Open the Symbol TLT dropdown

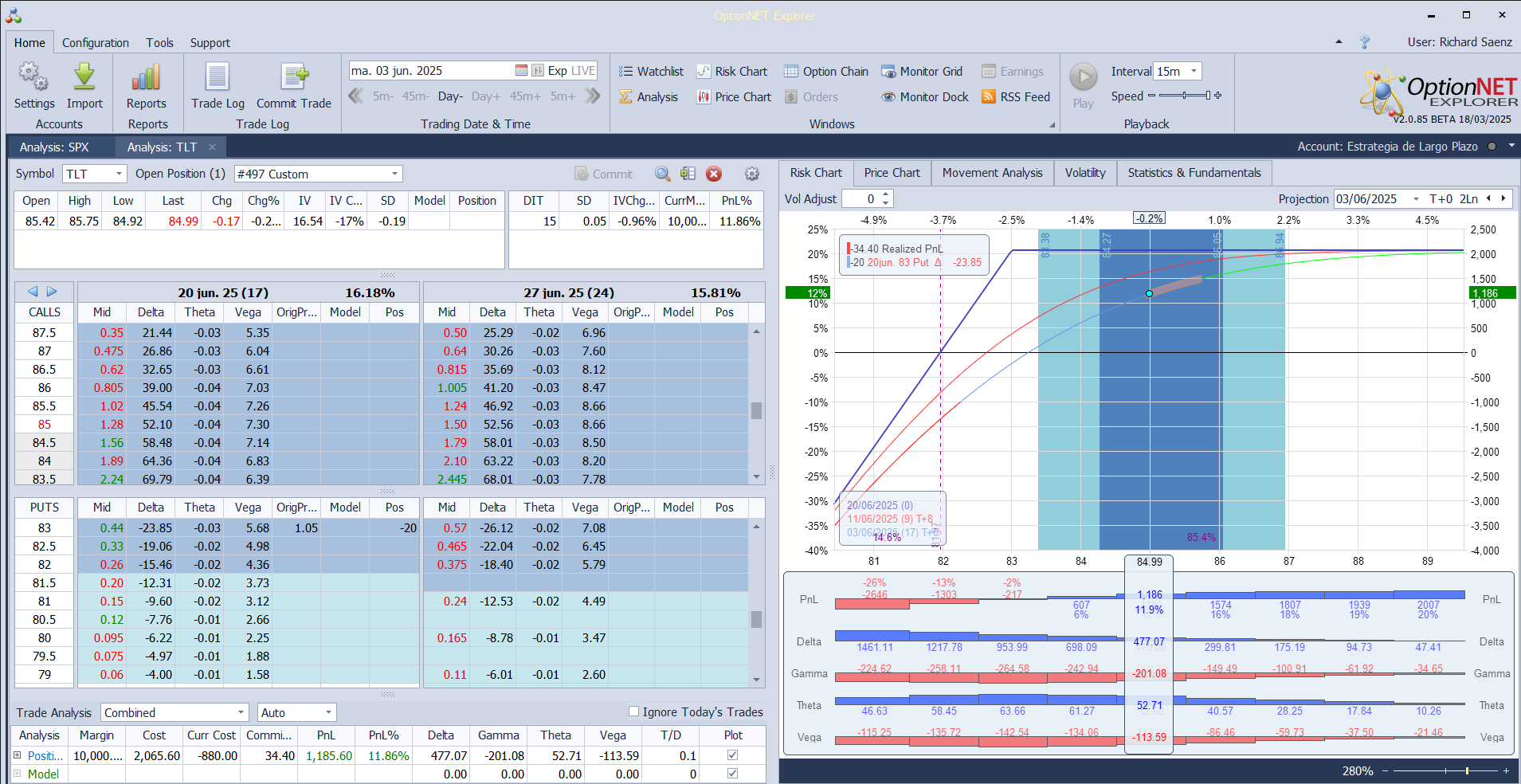(120, 174)
